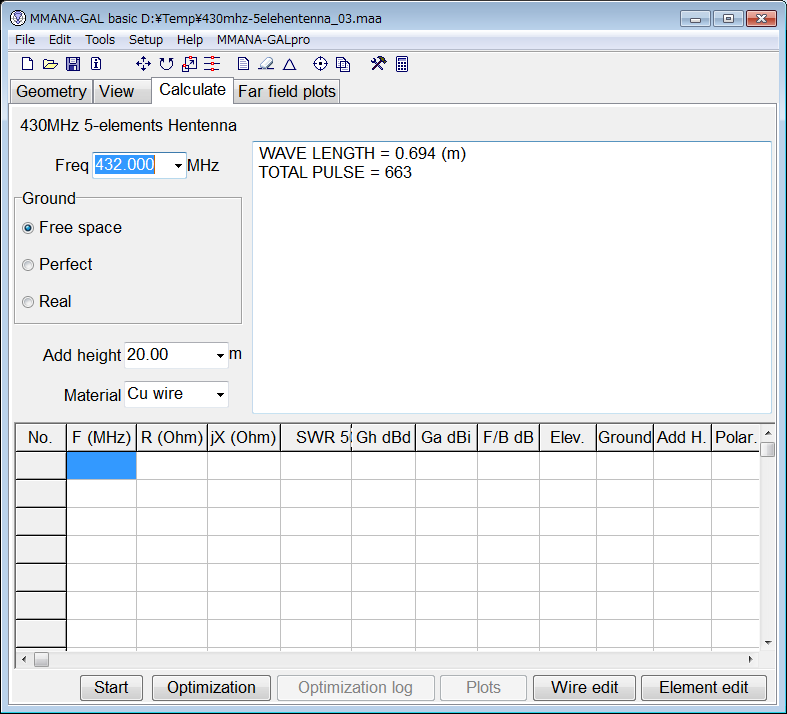The image size is (787, 714).
Task: Expand the Material Cu wire dropdown
Action: 220,394
